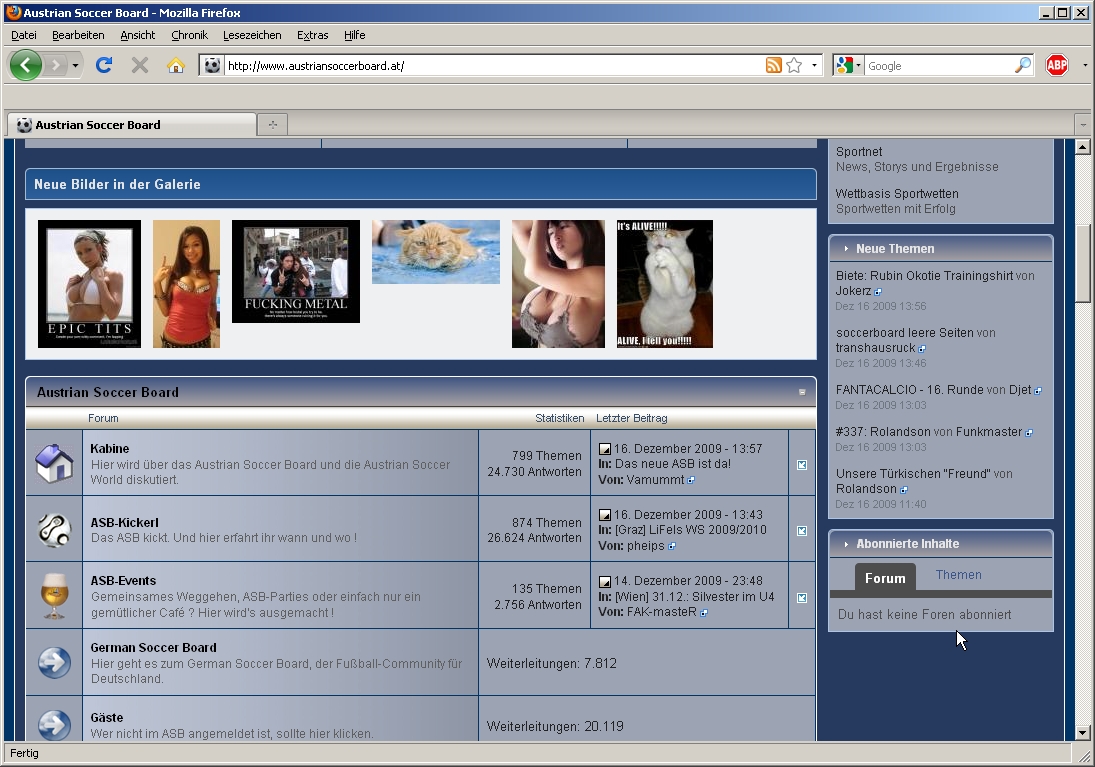
Task: Click the vertical scrollbar thumb
Action: tap(1082, 263)
